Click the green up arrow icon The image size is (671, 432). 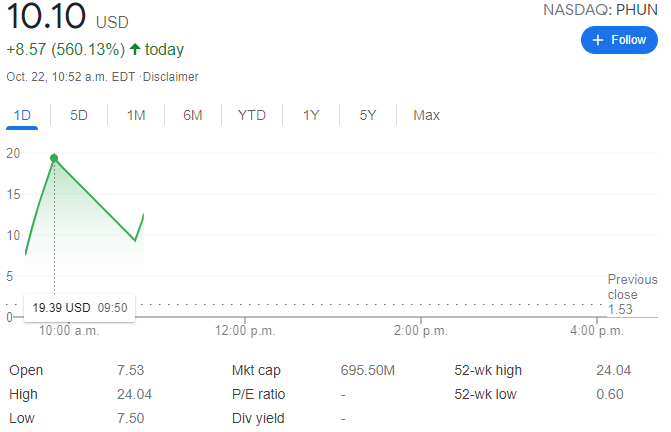(x=135, y=49)
